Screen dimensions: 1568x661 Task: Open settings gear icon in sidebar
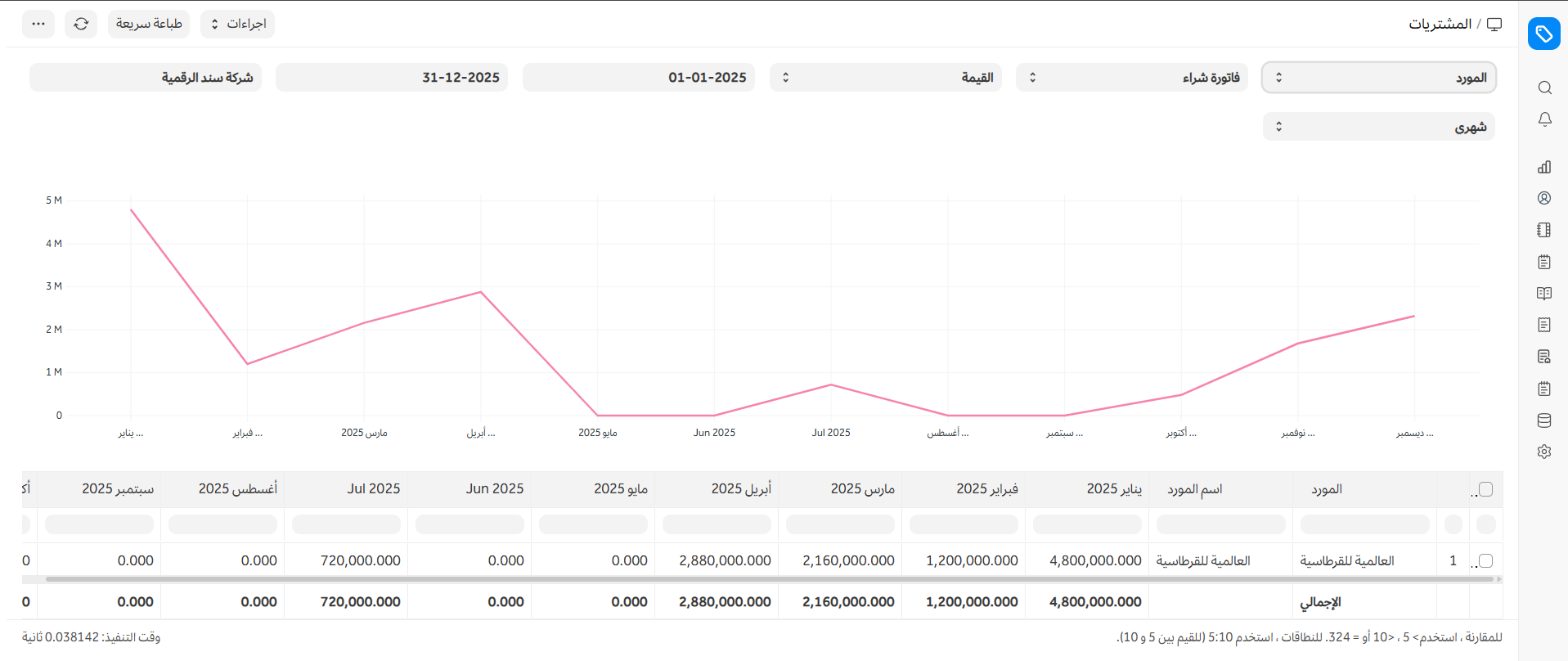[1544, 452]
